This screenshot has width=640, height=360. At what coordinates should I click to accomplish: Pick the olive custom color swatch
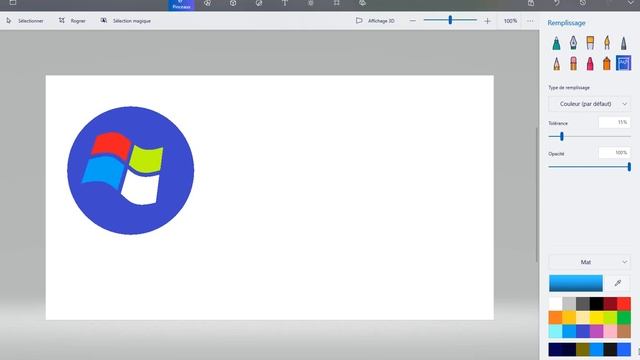click(583, 349)
